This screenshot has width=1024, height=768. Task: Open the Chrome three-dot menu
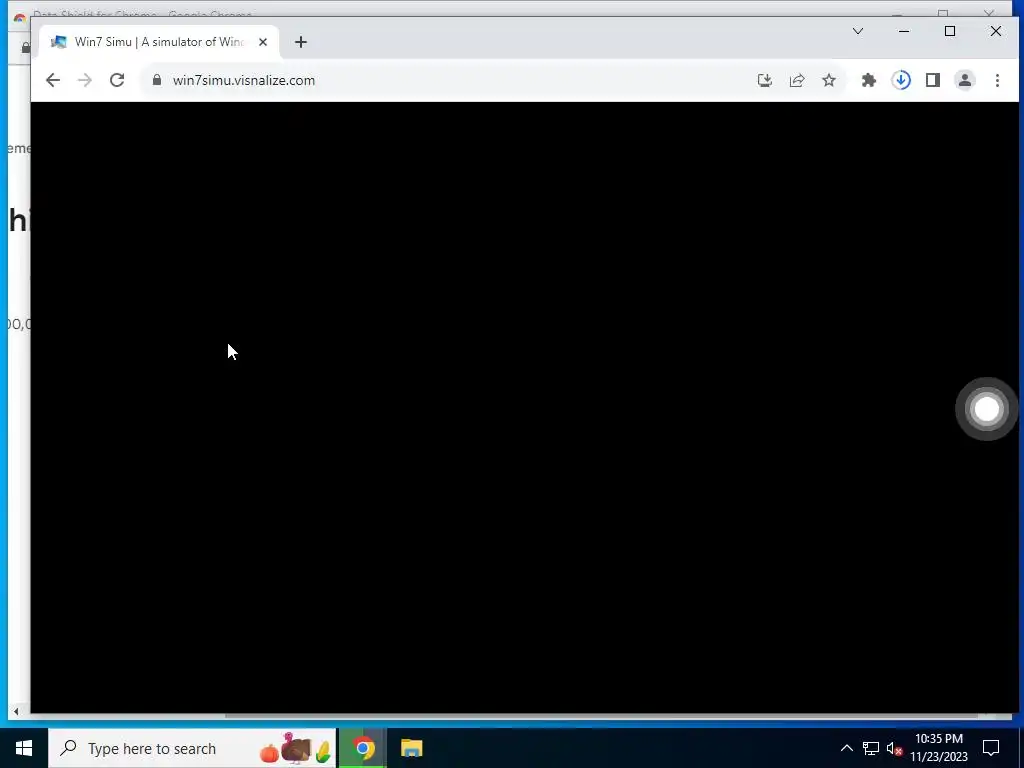997,80
